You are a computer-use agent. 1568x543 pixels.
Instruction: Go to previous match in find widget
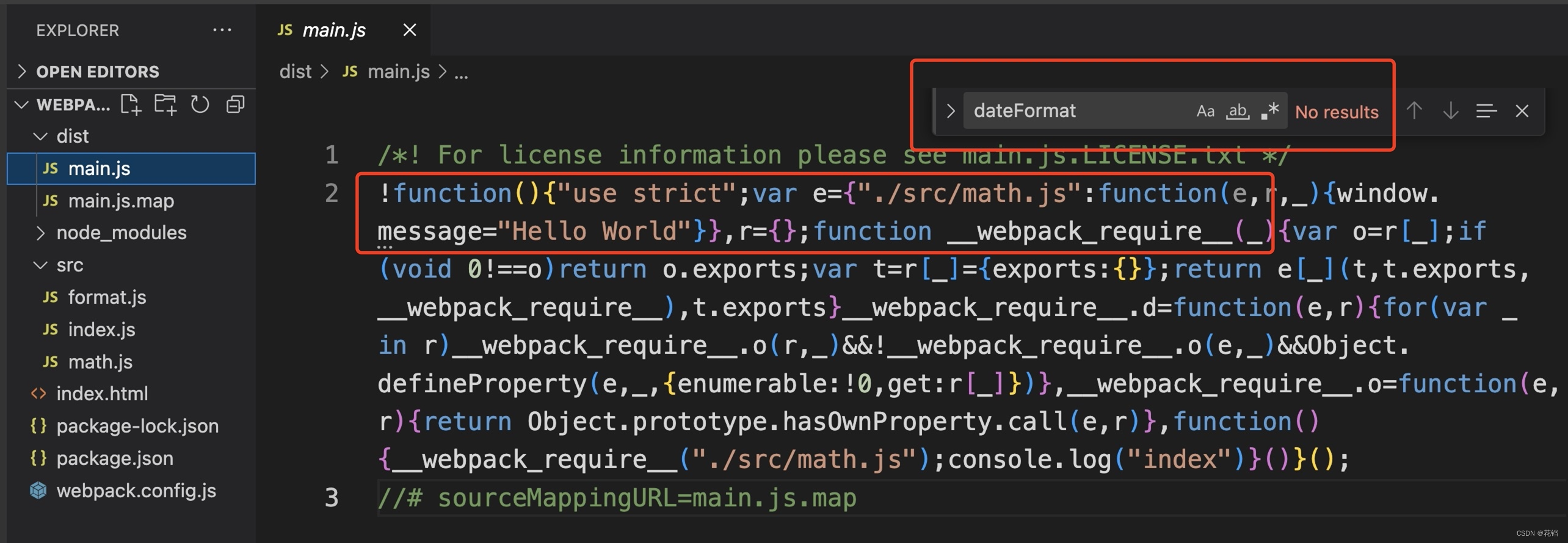[x=1414, y=111]
